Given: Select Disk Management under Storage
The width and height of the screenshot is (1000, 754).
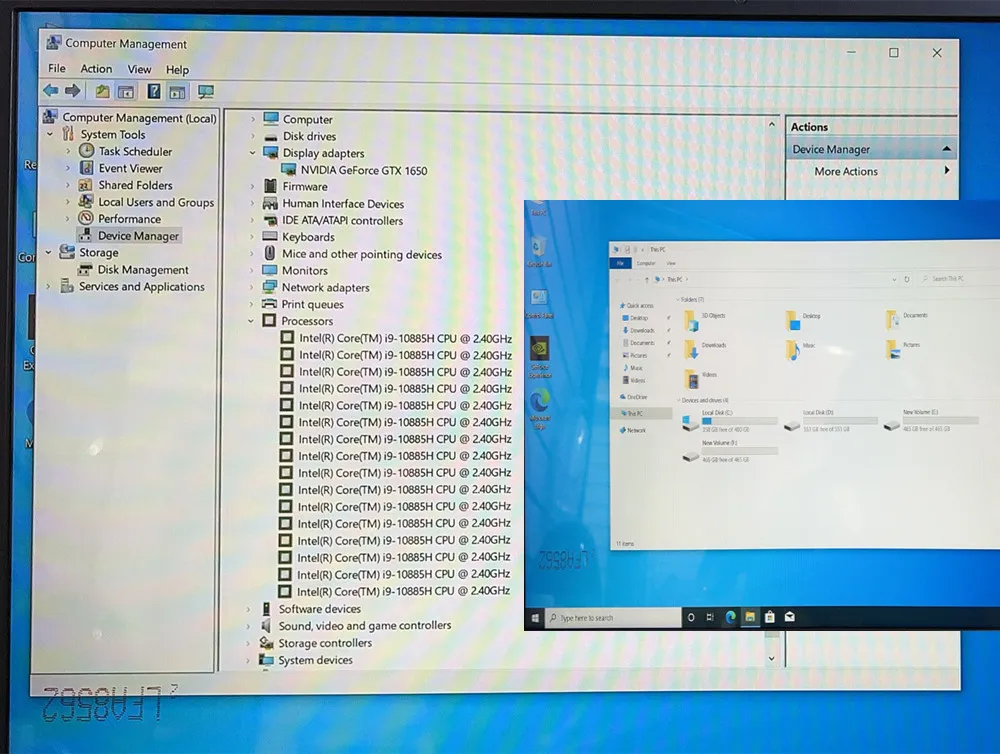Looking at the screenshot, I should 142,270.
